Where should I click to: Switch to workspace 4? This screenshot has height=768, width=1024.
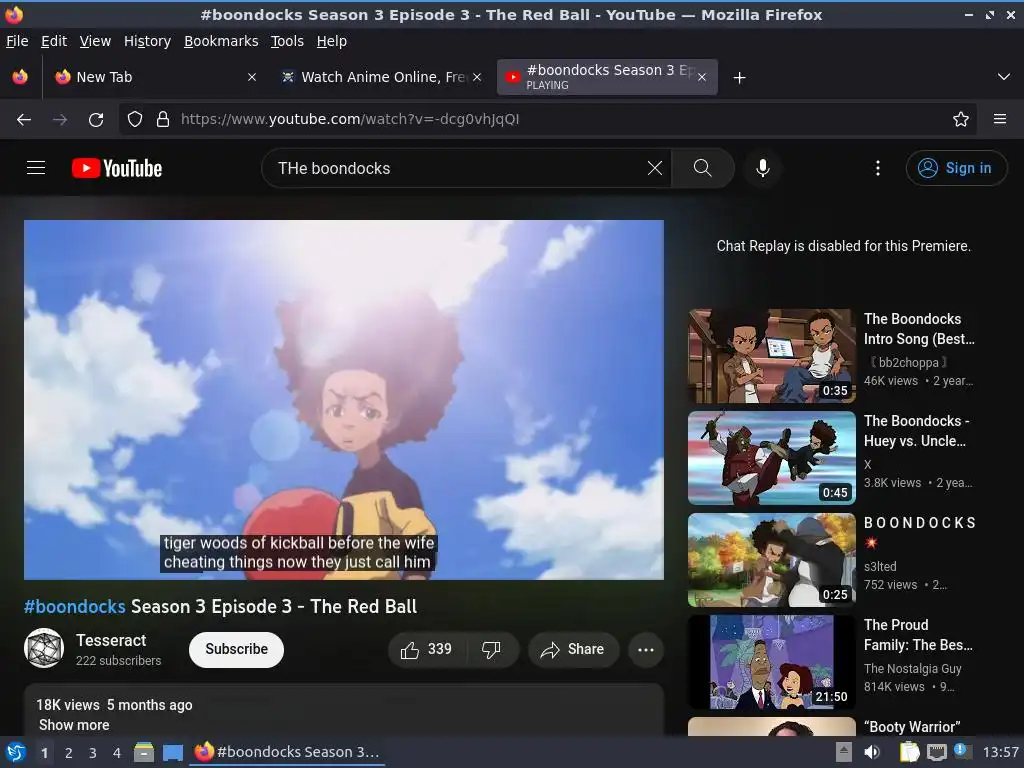click(x=117, y=753)
